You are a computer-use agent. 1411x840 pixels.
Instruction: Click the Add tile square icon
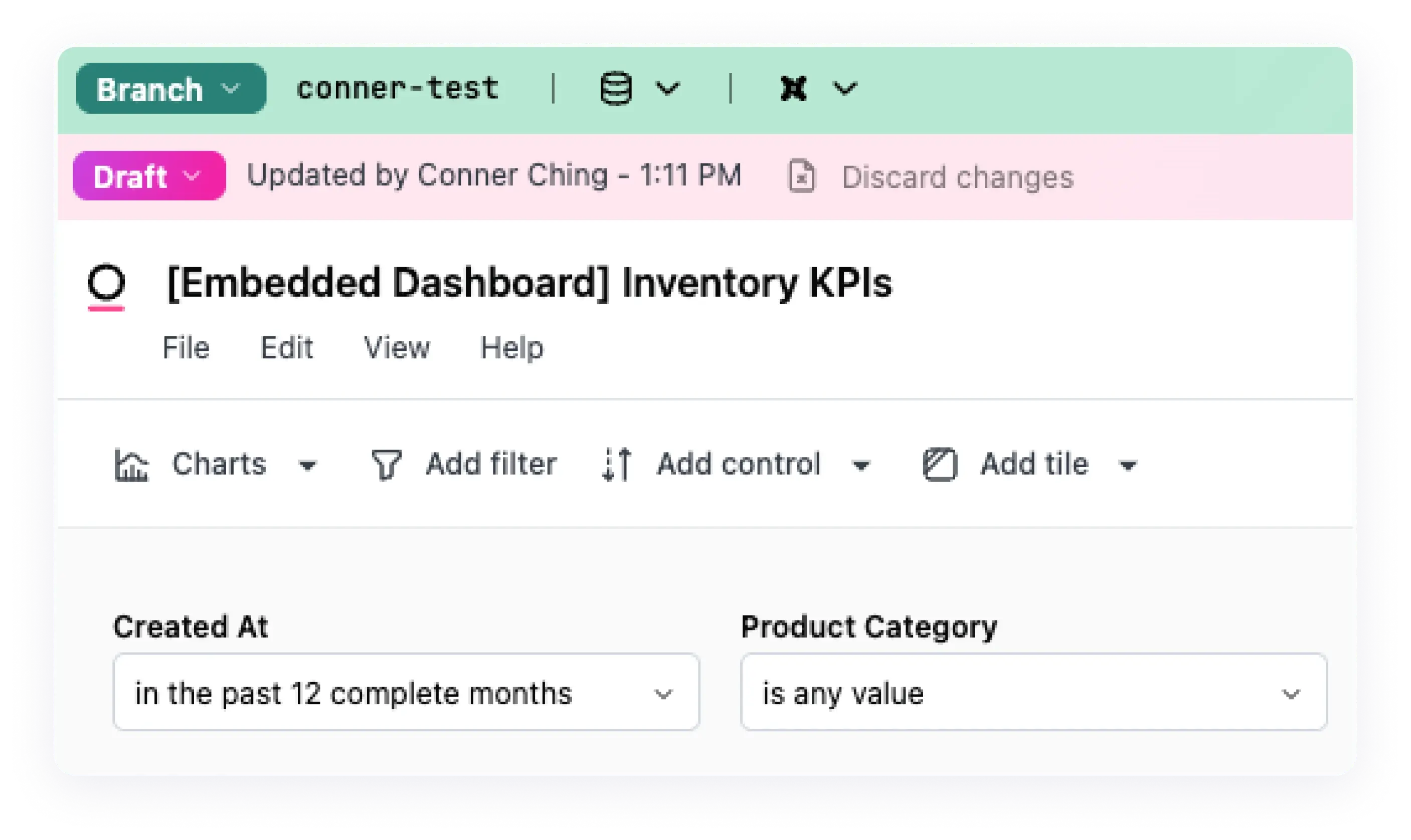pos(940,465)
